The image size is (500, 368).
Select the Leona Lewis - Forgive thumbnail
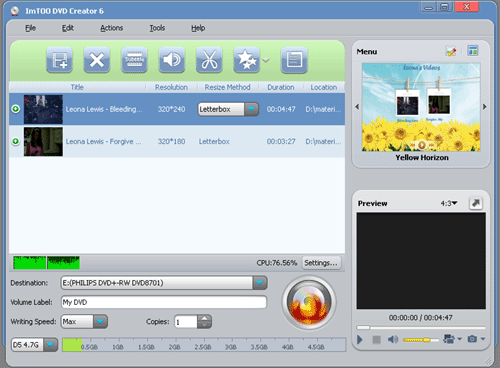43,141
